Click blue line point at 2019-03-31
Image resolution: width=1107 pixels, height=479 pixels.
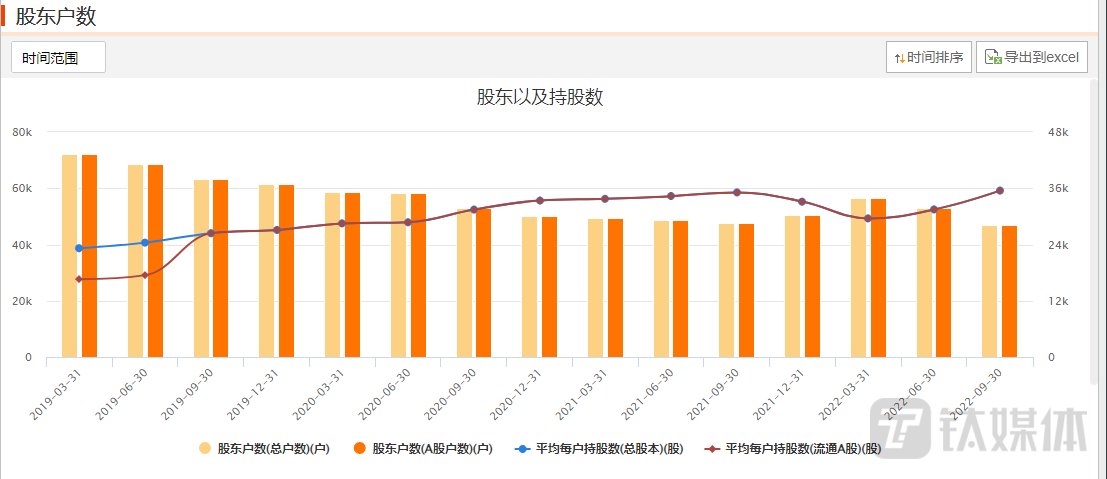click(x=79, y=248)
